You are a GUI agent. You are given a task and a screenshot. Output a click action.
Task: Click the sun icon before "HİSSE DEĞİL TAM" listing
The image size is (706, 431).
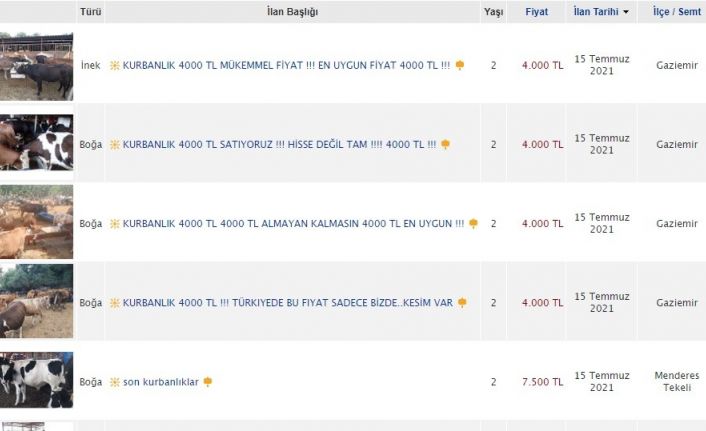[x=115, y=144]
